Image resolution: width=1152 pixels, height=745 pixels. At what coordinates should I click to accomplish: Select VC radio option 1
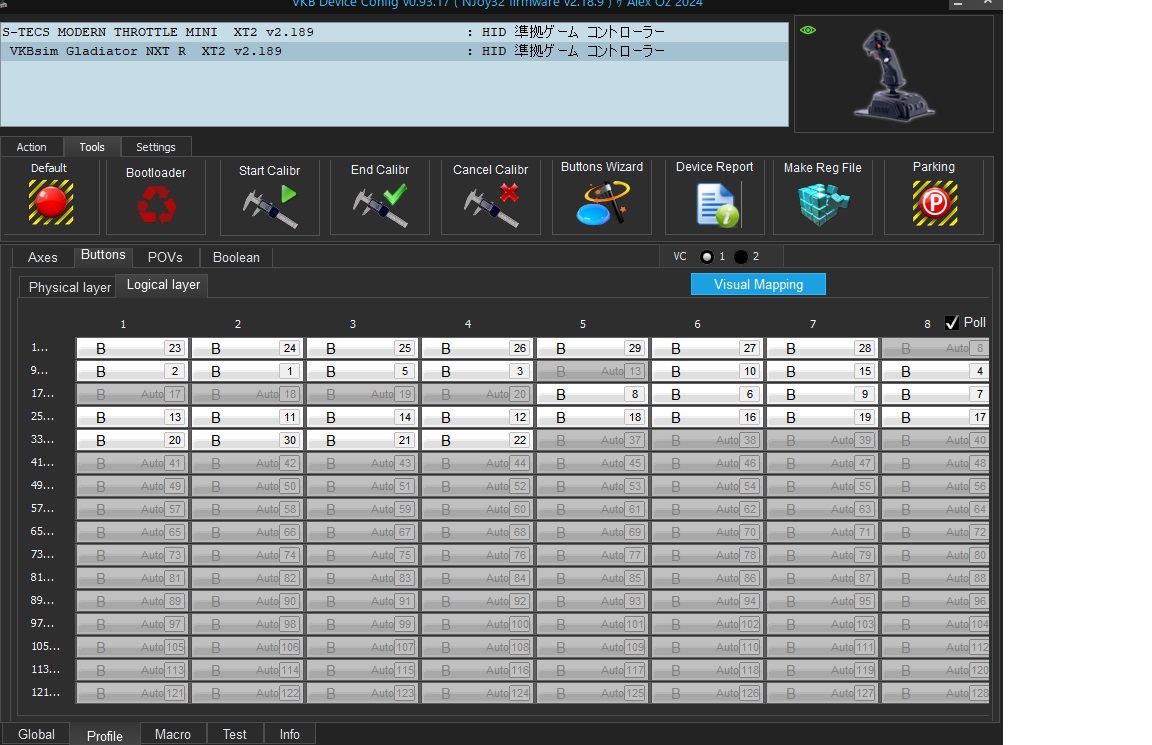coord(707,256)
